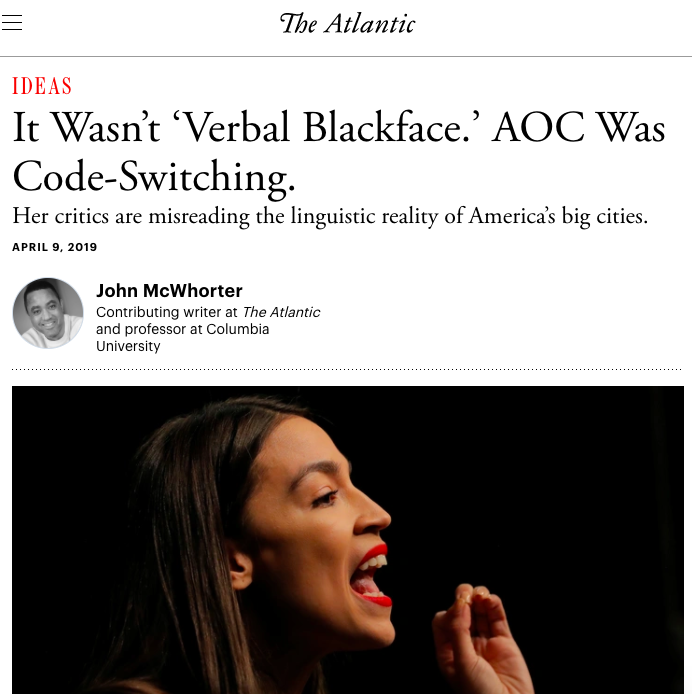The width and height of the screenshot is (692, 694).
Task: Click 'It Wasn't' at headline start
Action: coord(86,128)
